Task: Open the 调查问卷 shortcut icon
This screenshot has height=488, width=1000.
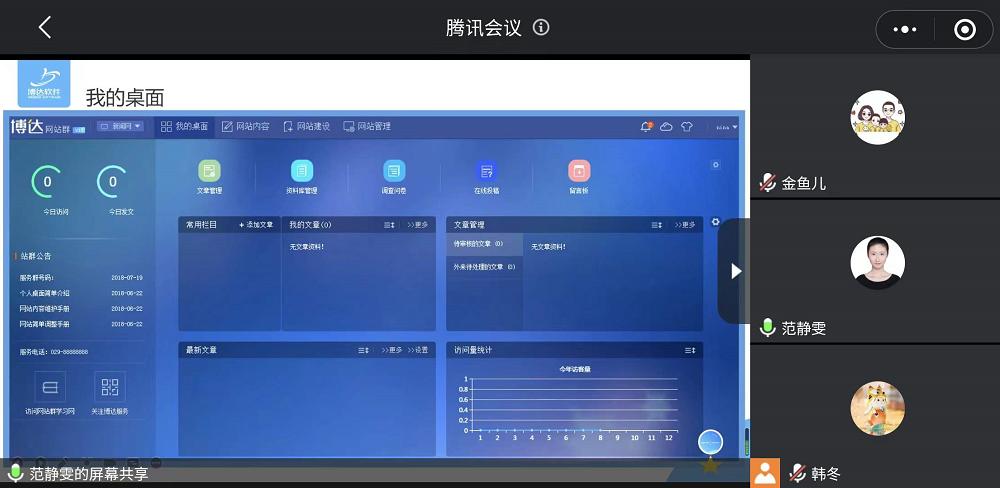Action: click(394, 171)
